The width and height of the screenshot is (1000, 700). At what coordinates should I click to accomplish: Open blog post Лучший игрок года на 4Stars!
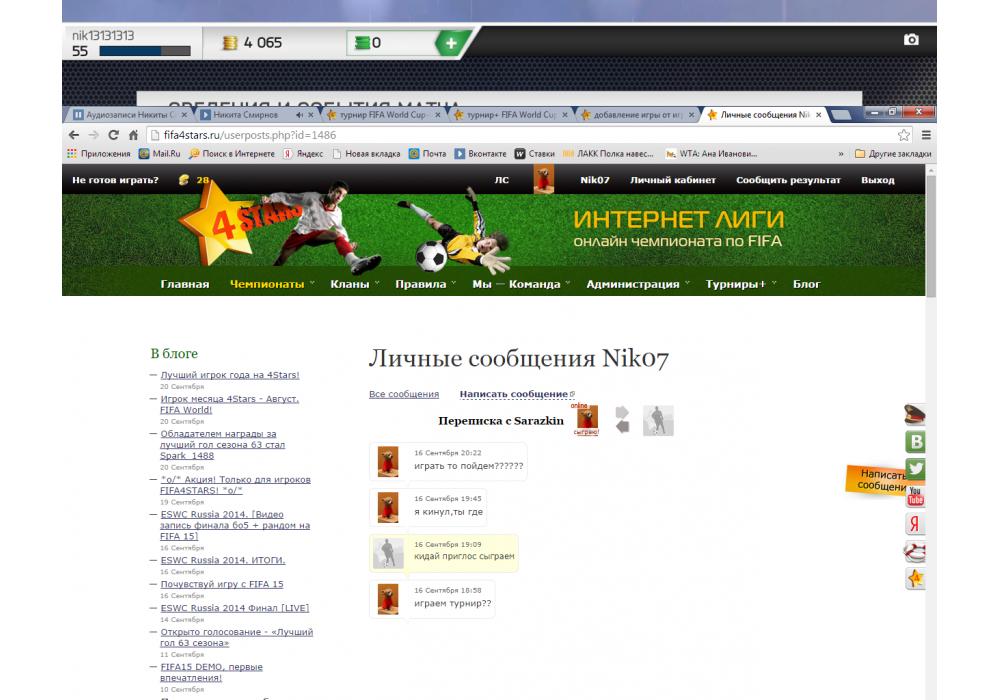(230, 375)
